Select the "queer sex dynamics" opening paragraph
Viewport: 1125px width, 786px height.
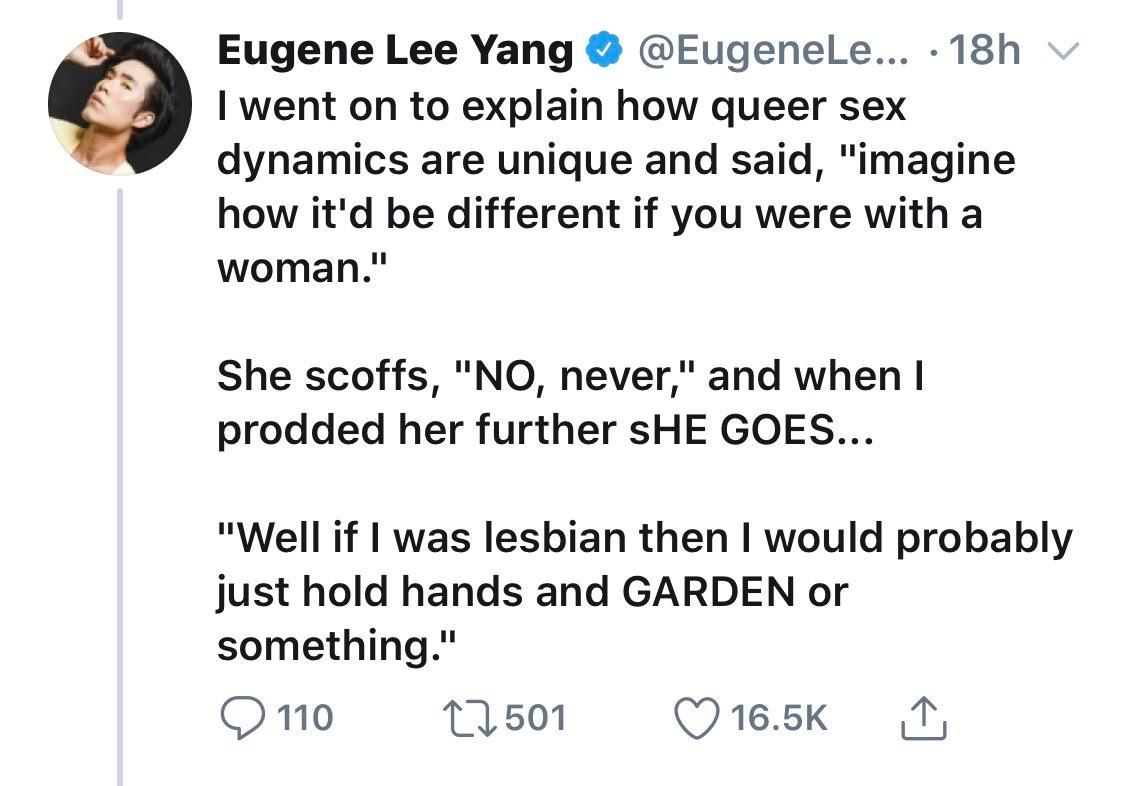point(600,187)
